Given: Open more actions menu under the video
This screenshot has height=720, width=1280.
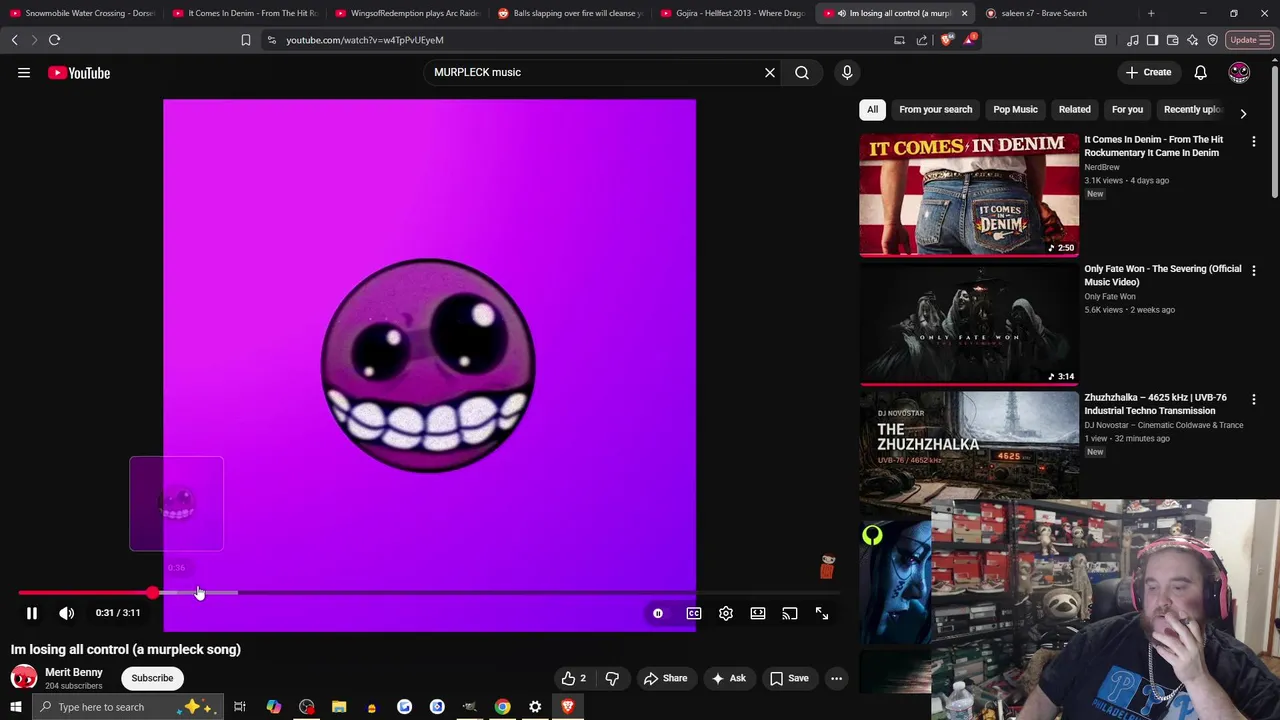Looking at the screenshot, I should [837, 678].
